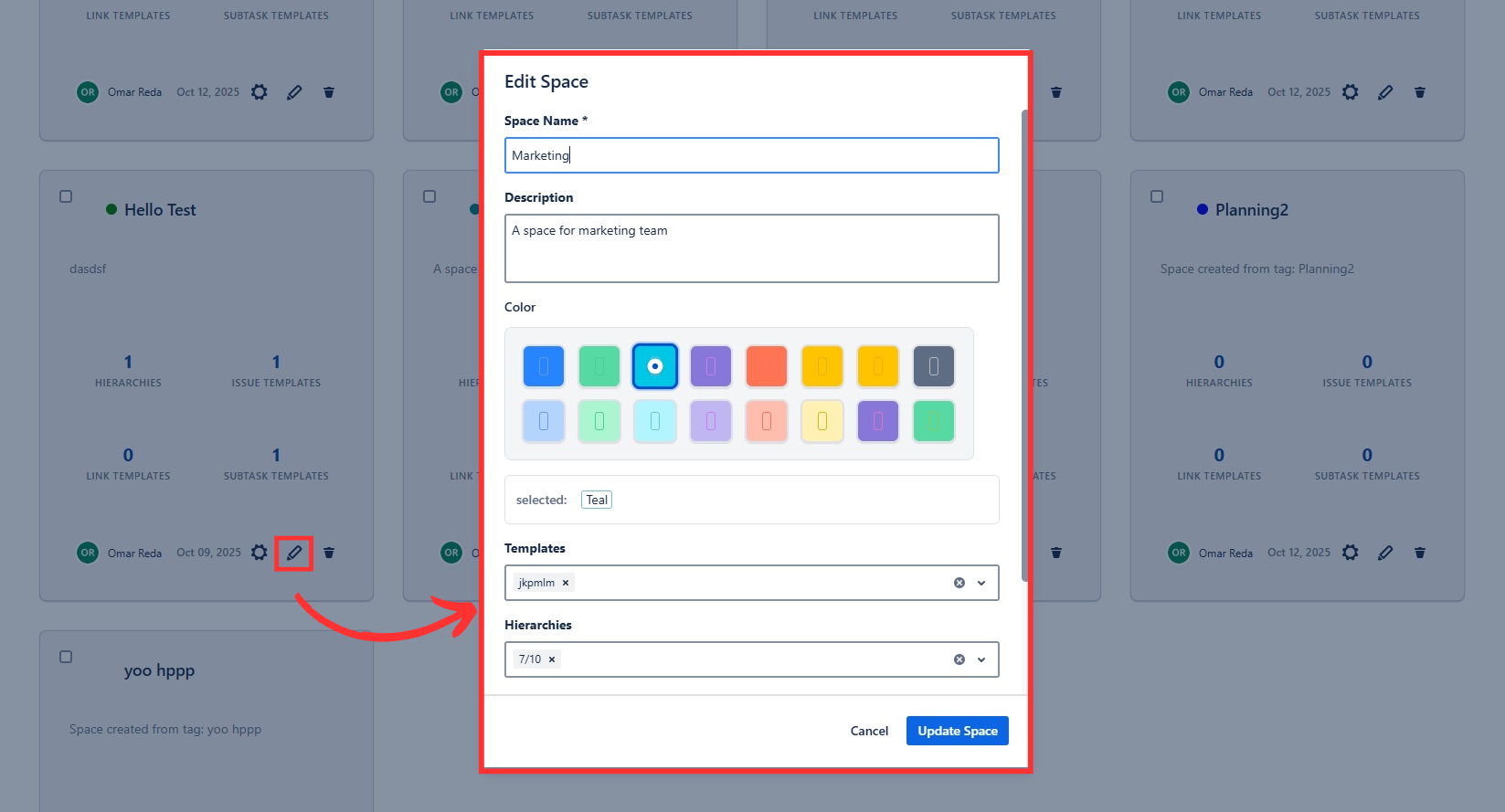Click the trash icon on Planning2 card
This screenshot has height=812, width=1505.
1420,553
